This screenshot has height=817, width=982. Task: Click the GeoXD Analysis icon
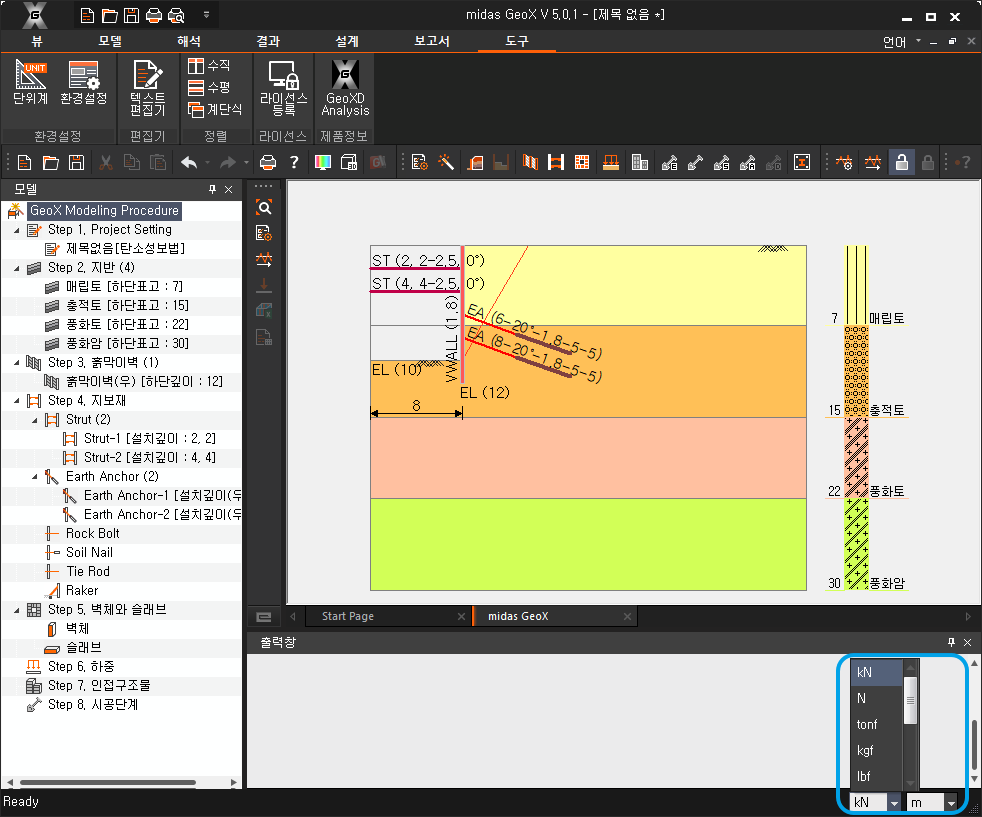point(345,87)
